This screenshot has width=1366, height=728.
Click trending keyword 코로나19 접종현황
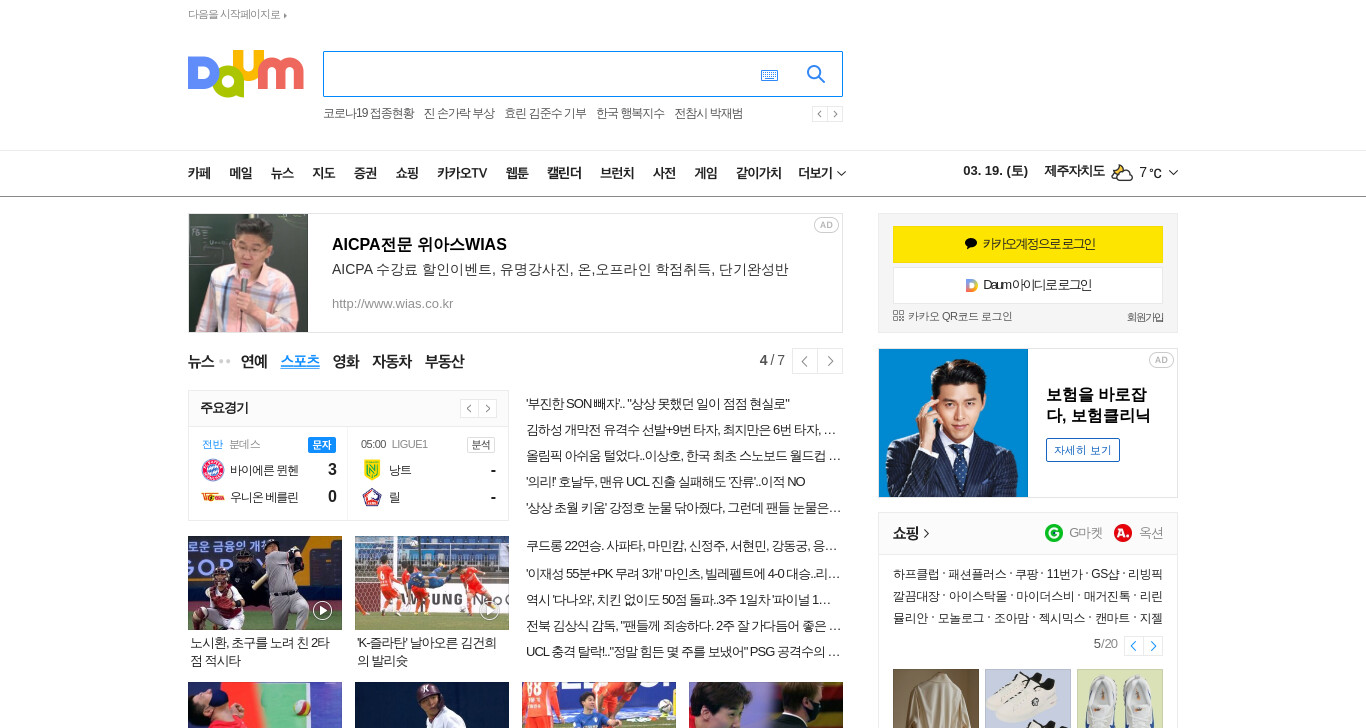click(368, 114)
